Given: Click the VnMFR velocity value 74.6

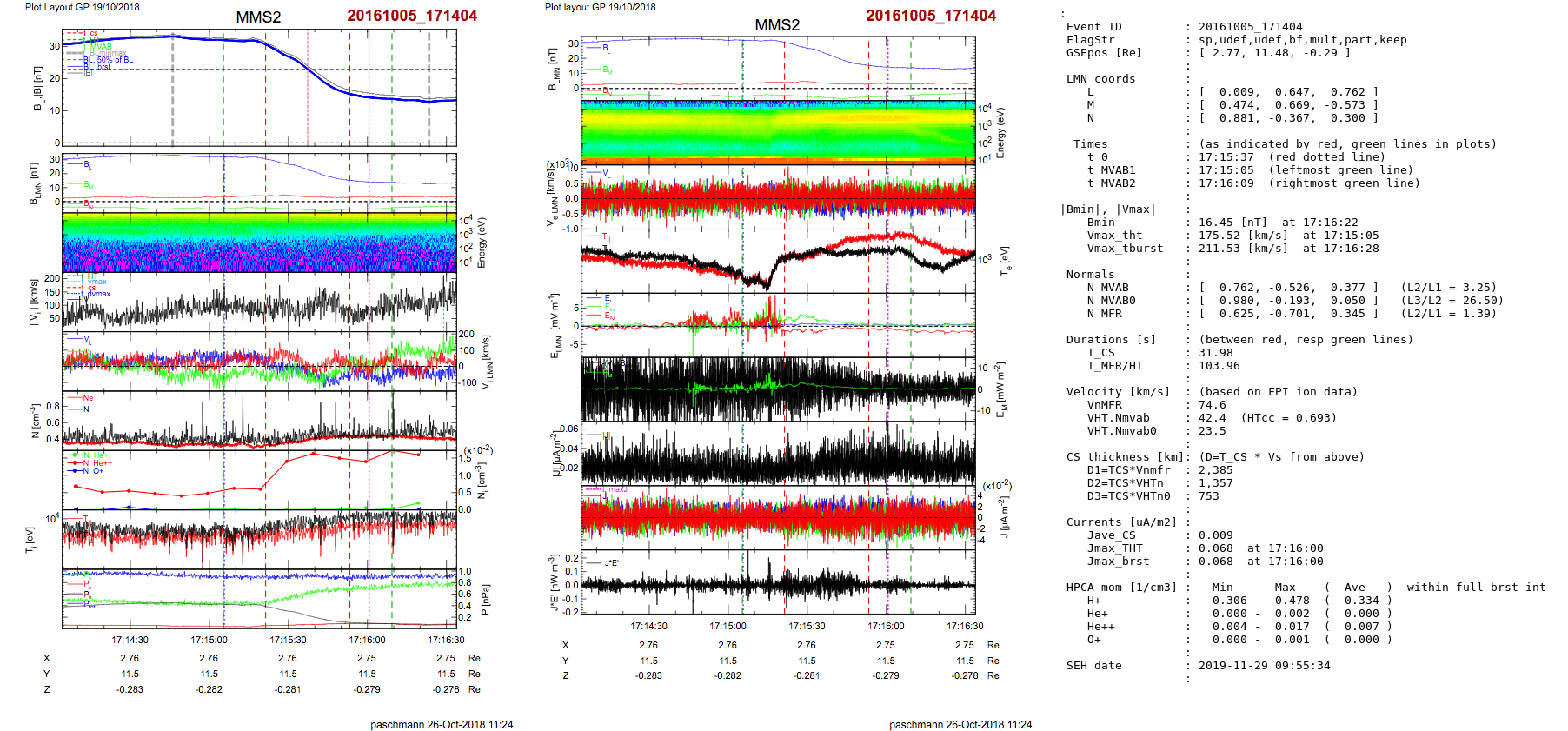Looking at the screenshot, I should (1212, 405).
